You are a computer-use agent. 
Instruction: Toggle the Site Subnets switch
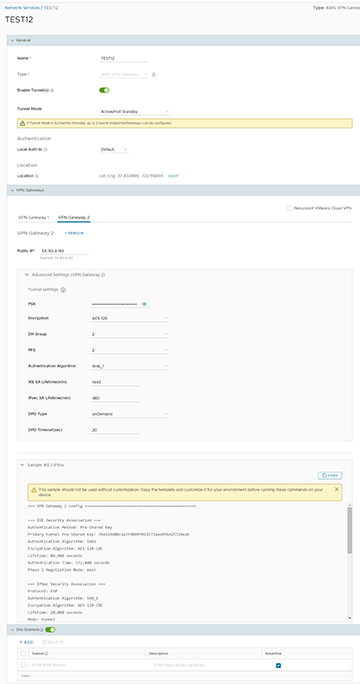[x=50, y=630]
